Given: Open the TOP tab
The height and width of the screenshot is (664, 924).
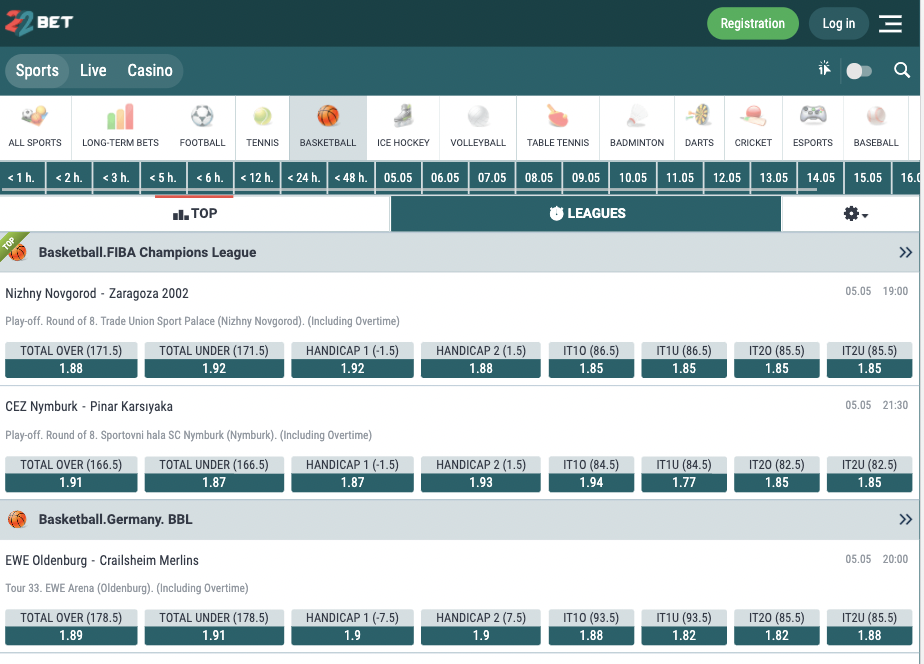Looking at the screenshot, I should [195, 213].
